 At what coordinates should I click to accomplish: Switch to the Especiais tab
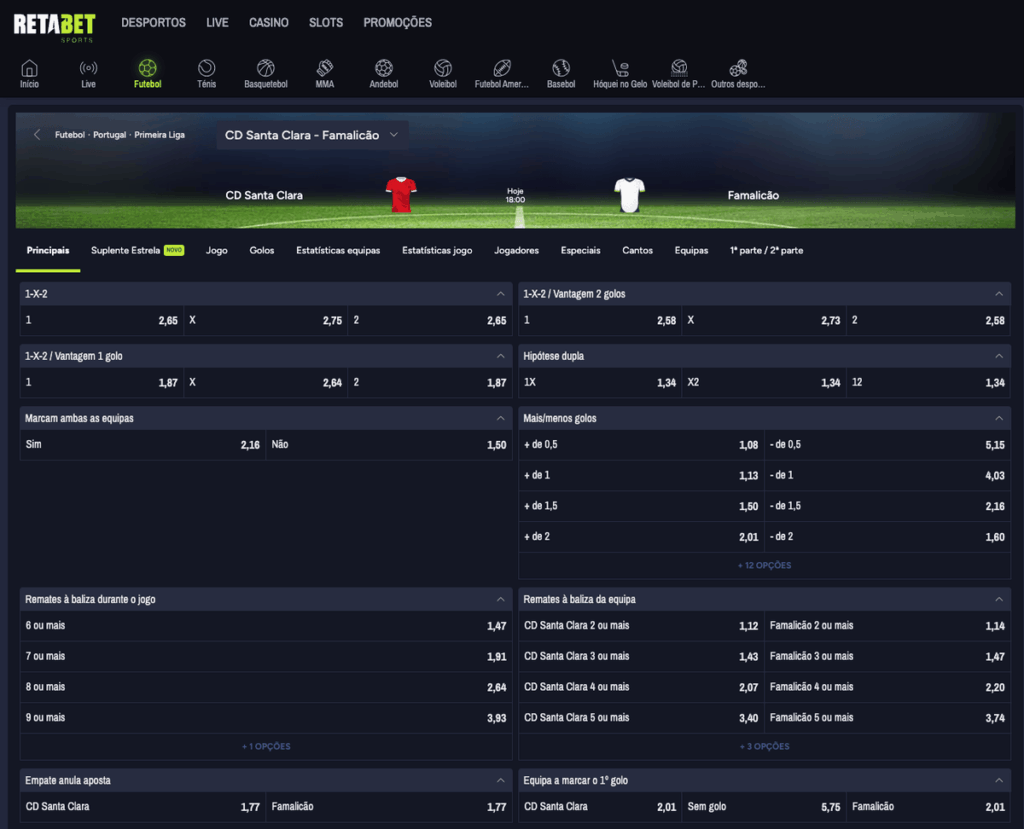[581, 250]
